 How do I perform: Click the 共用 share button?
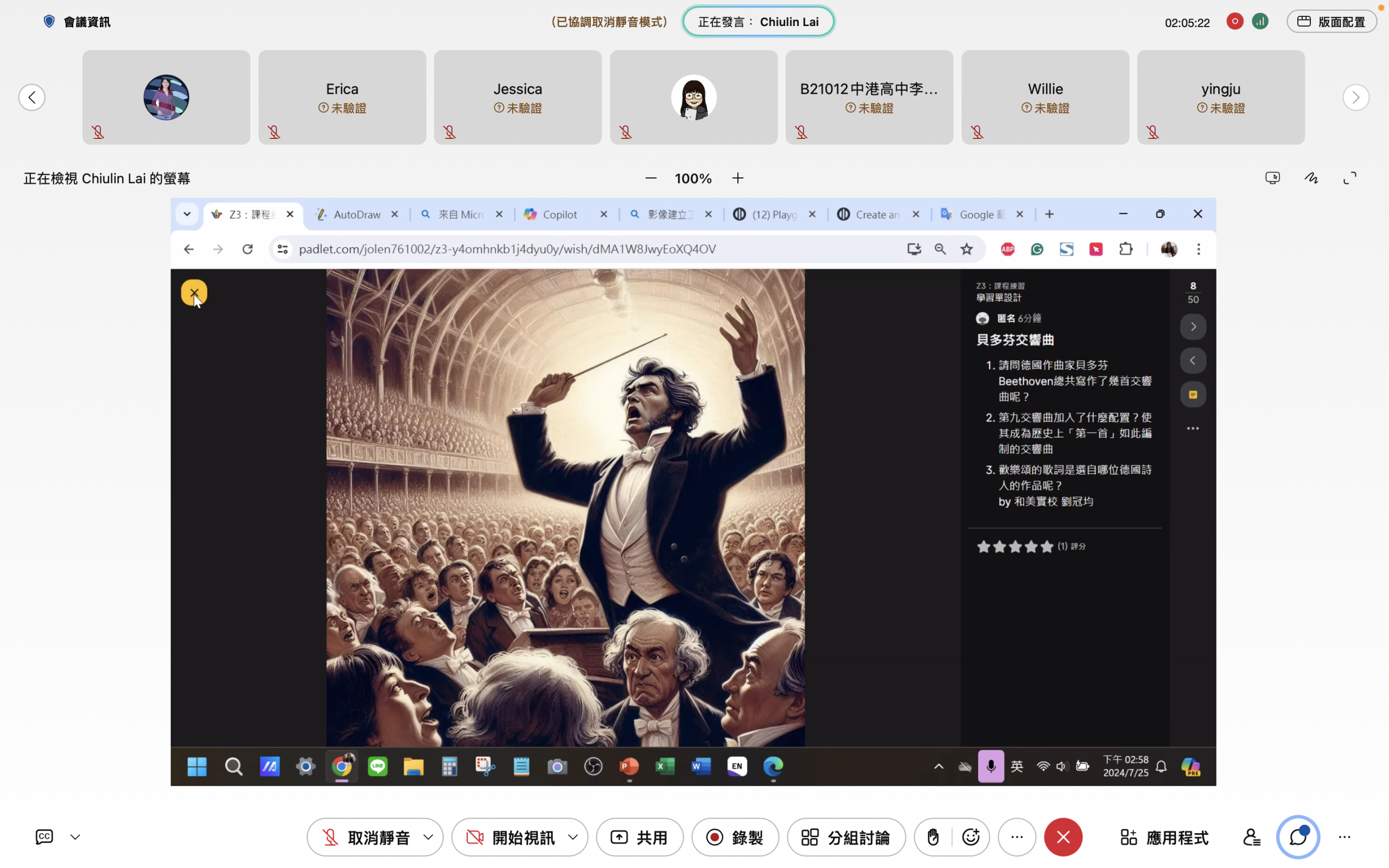click(639, 837)
